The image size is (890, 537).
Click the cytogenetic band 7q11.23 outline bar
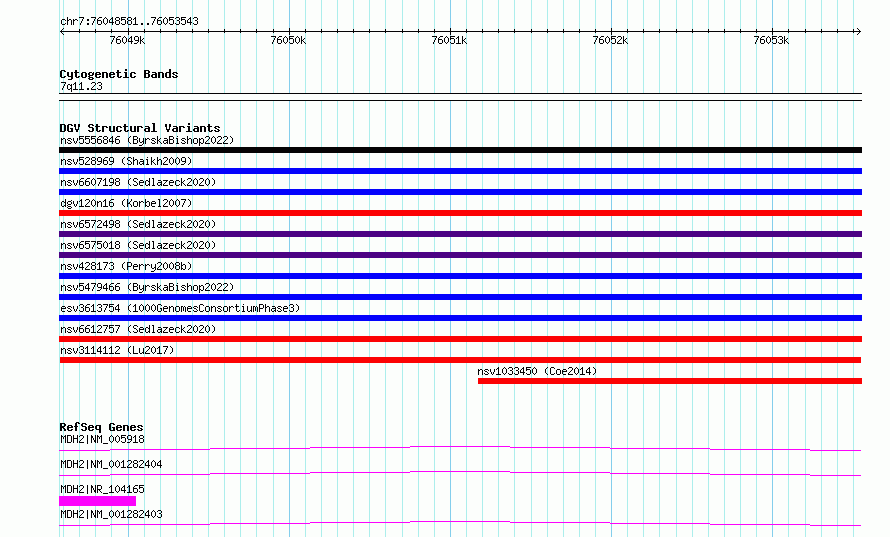460,97
